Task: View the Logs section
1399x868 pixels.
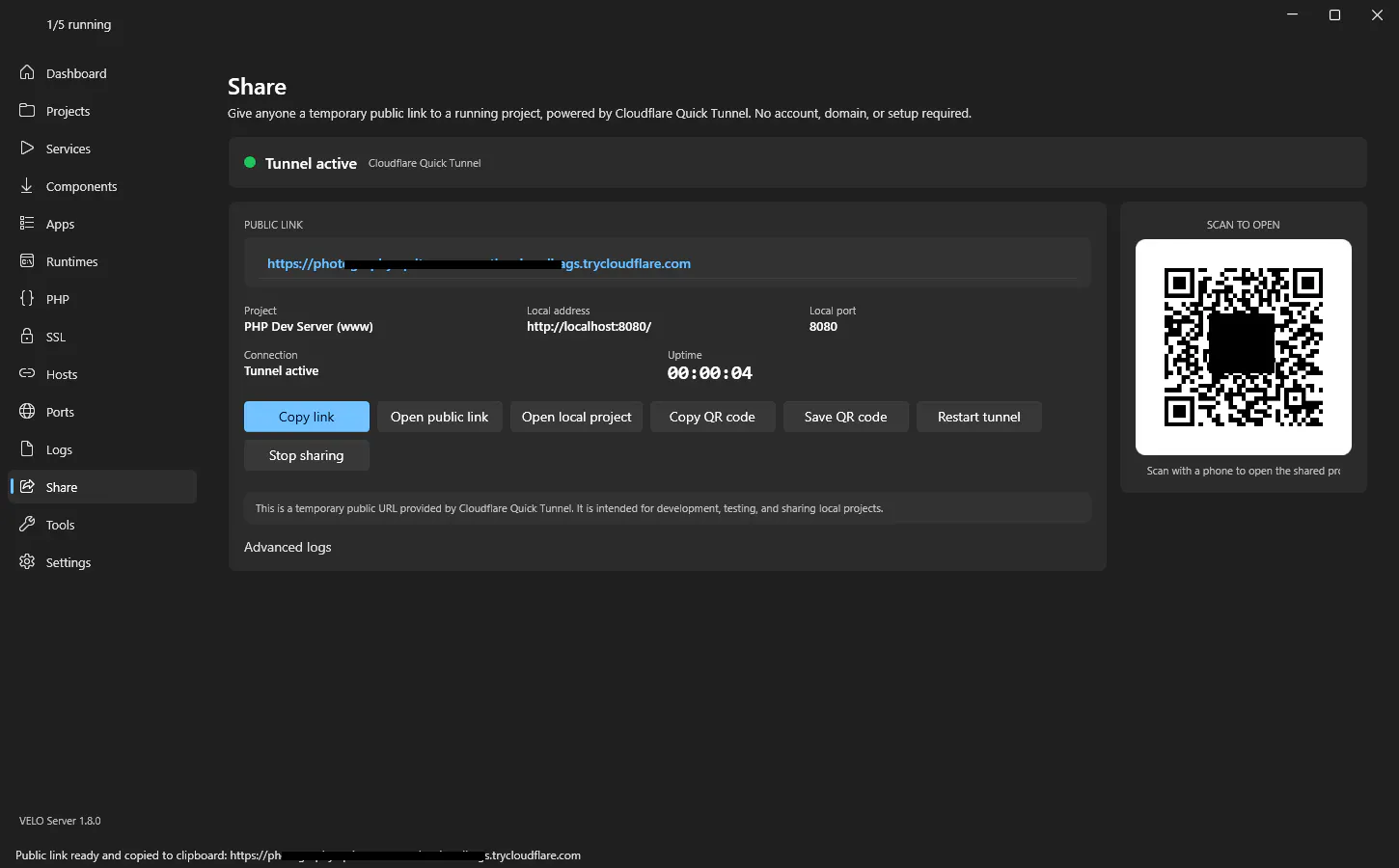Action: (102, 449)
